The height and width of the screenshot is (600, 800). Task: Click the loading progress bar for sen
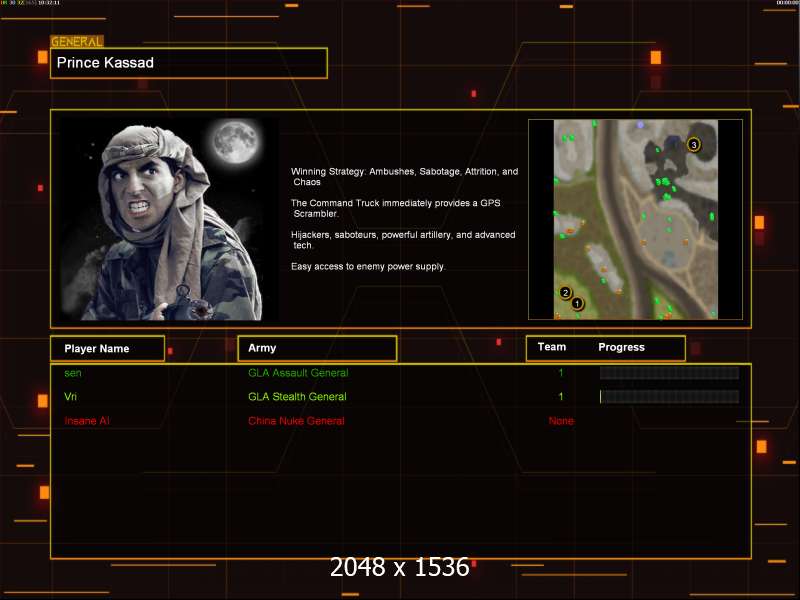click(x=669, y=373)
